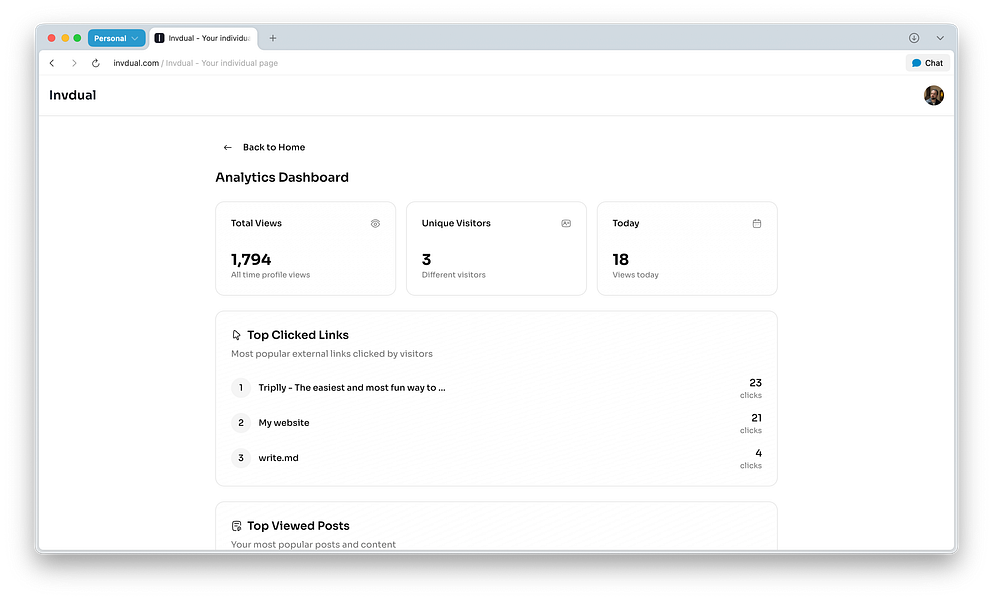This screenshot has height=600, width=993.
Task: Open the My website link entry
Action: tap(284, 423)
